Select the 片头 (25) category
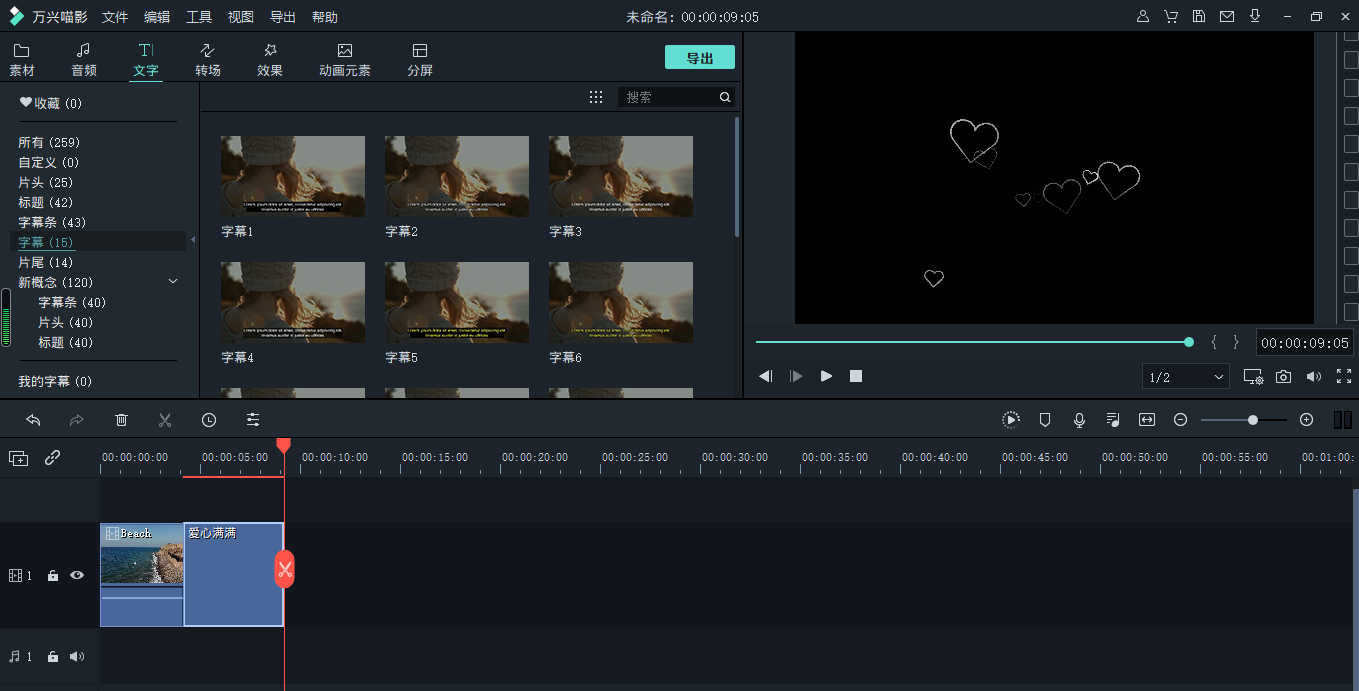Viewport: 1359px width, 691px height. coord(46,182)
